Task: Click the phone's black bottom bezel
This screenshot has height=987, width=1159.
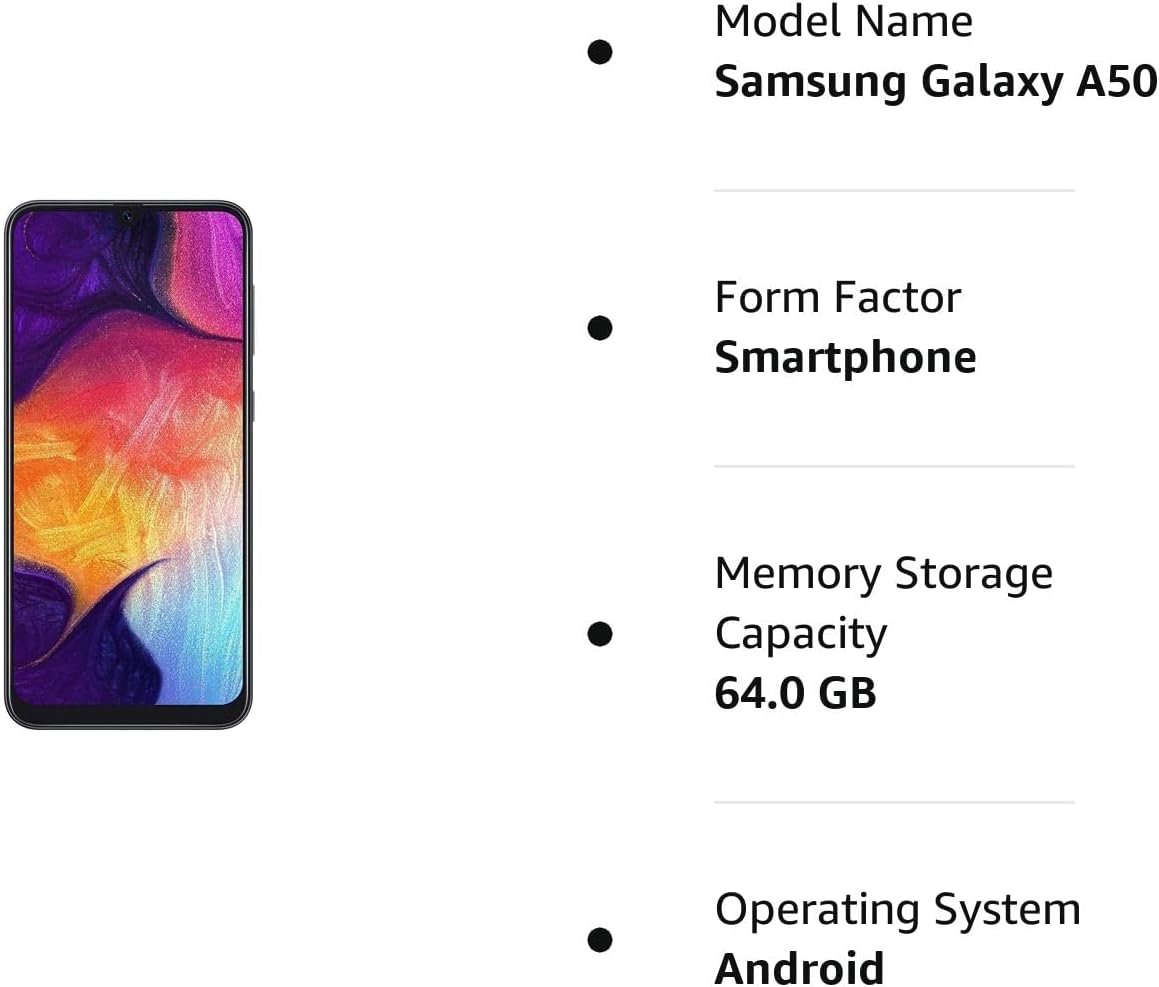Action: 128,716
